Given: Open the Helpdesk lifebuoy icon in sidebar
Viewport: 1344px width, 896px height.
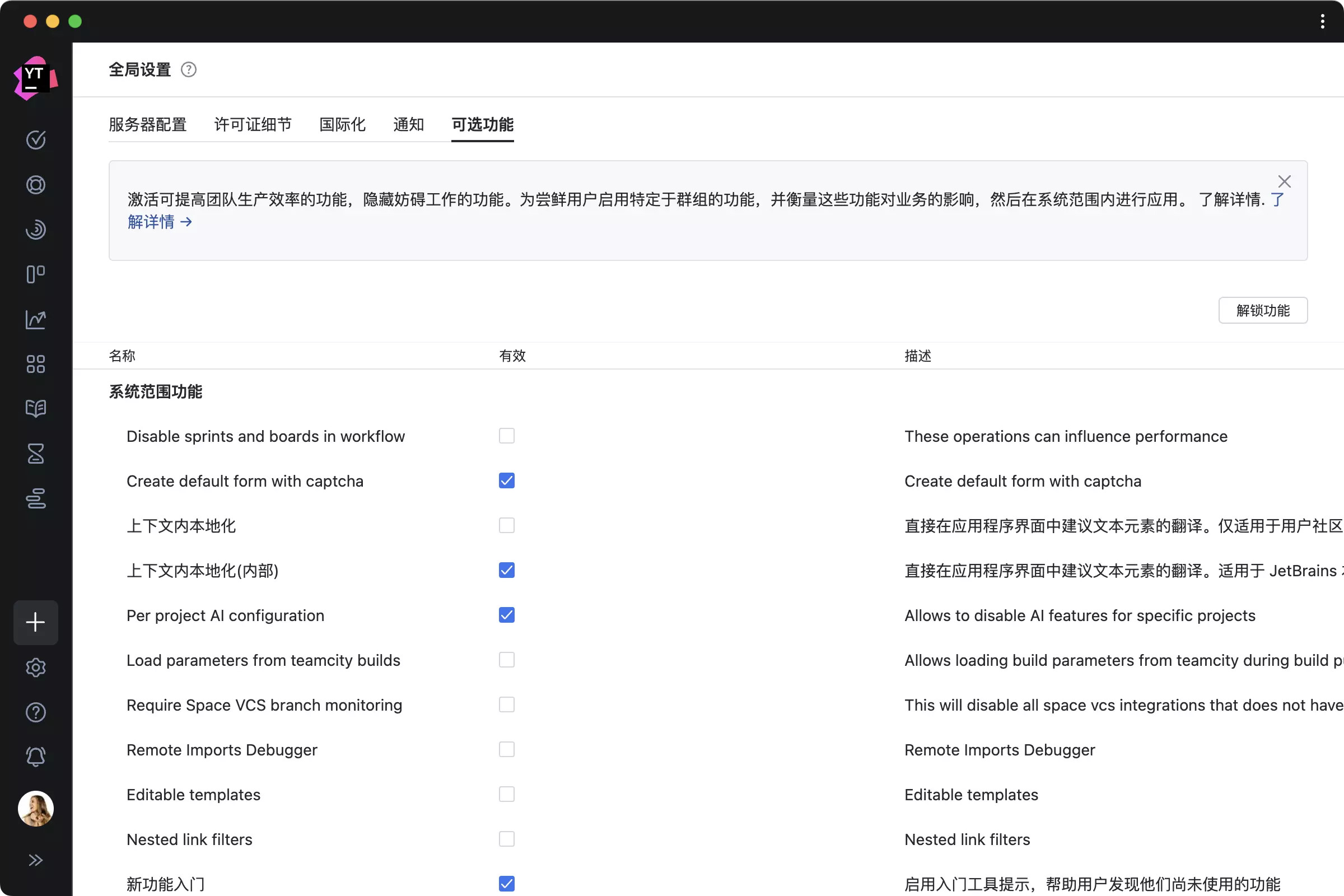Looking at the screenshot, I should [x=35, y=185].
